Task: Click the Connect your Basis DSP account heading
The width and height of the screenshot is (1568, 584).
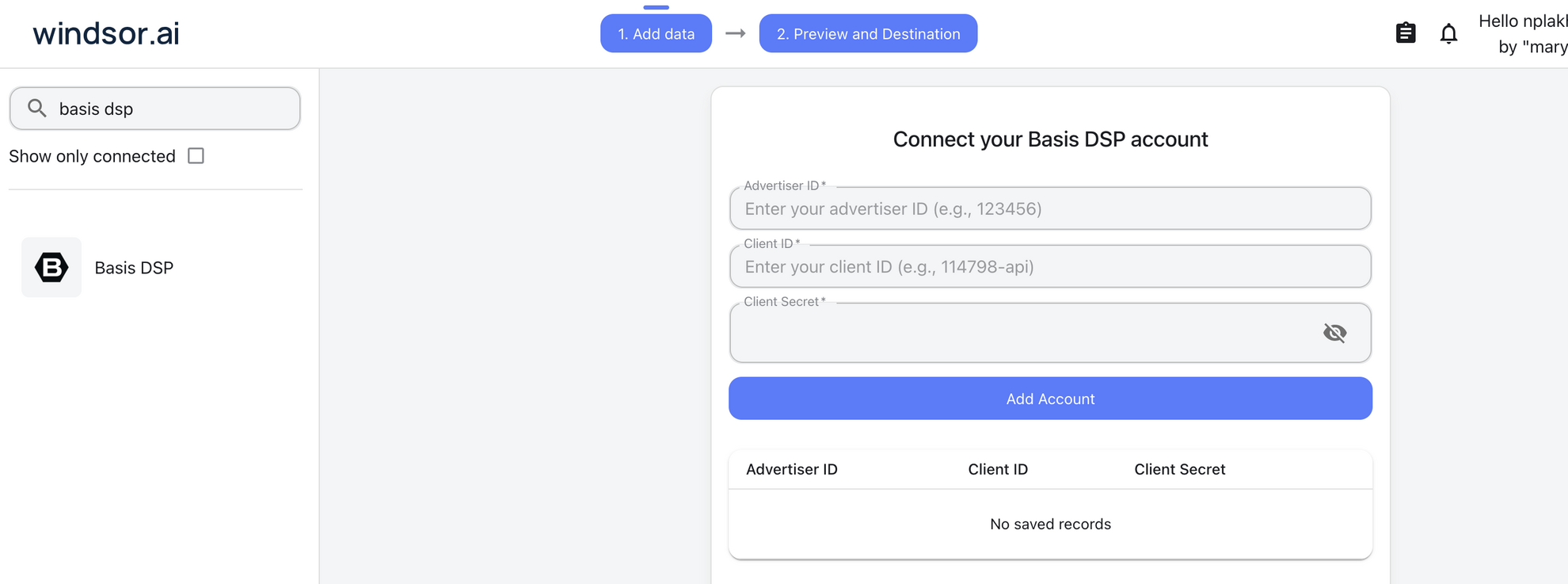Action: (1050, 139)
